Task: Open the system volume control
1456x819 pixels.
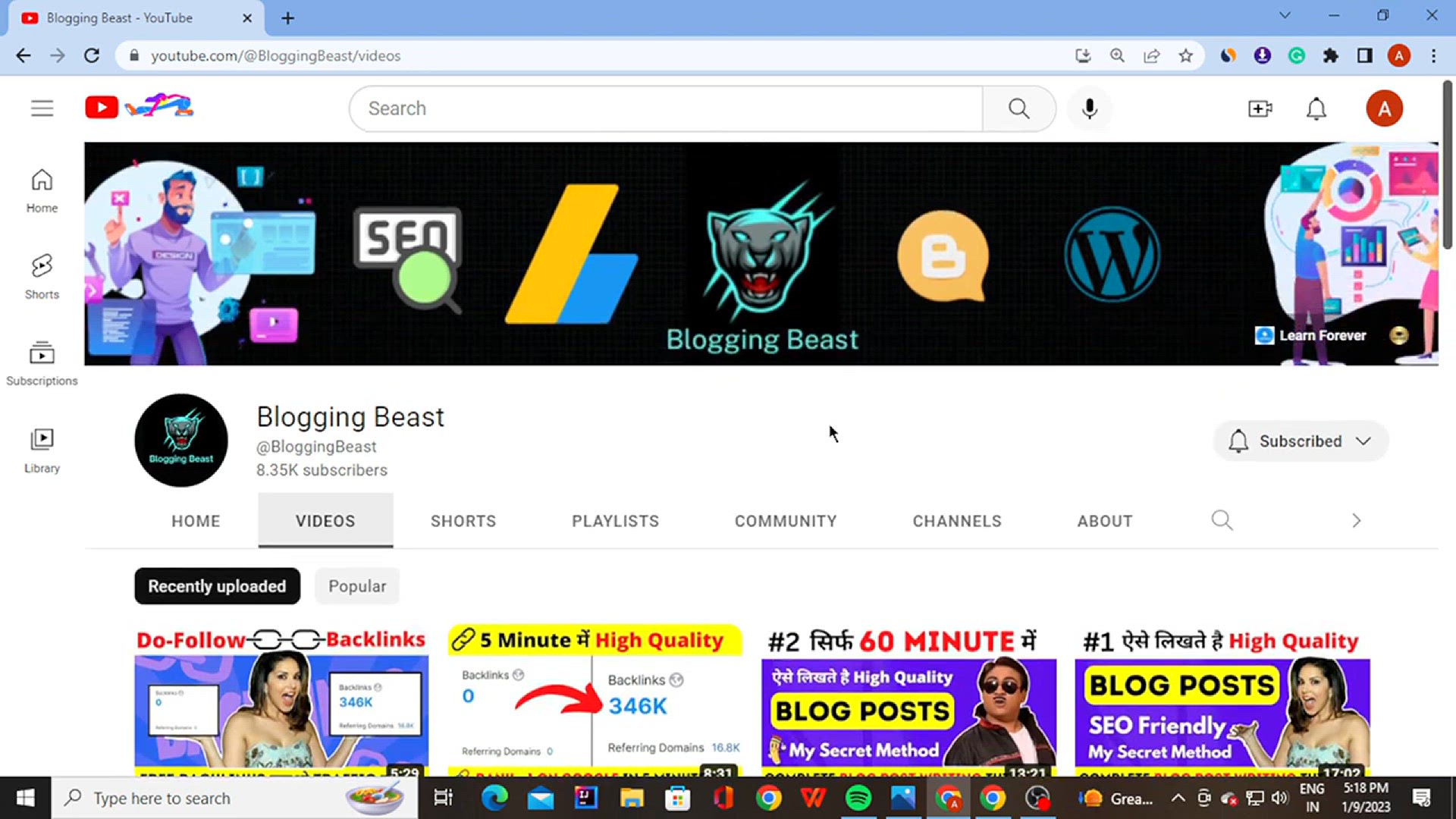Action: click(x=1280, y=798)
